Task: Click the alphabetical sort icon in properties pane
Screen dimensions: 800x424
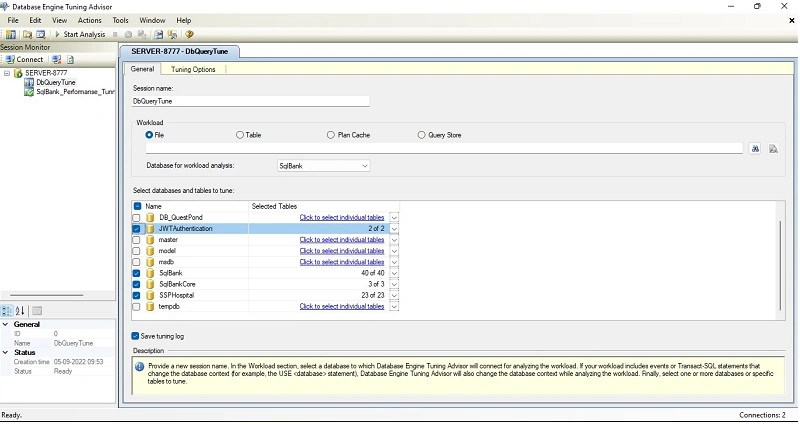Action: 20,310
